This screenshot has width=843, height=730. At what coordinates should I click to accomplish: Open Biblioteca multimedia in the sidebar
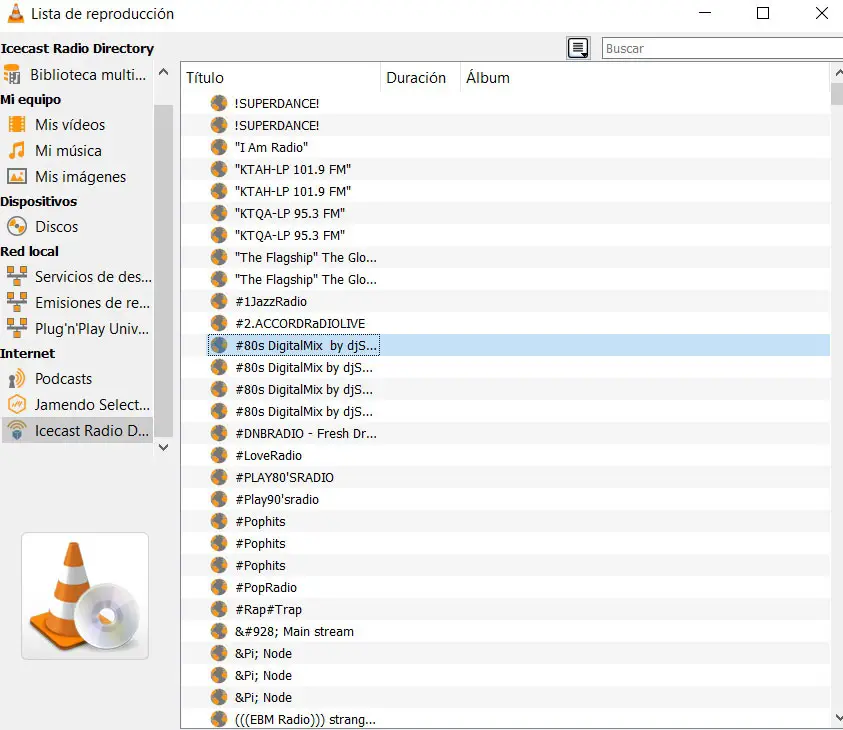click(77, 75)
